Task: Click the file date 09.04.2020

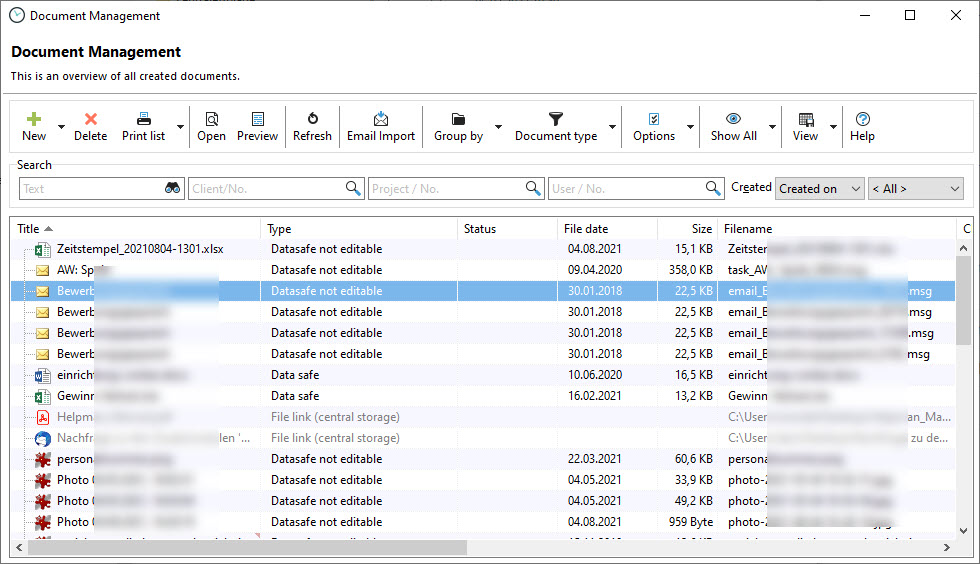Action: [594, 270]
